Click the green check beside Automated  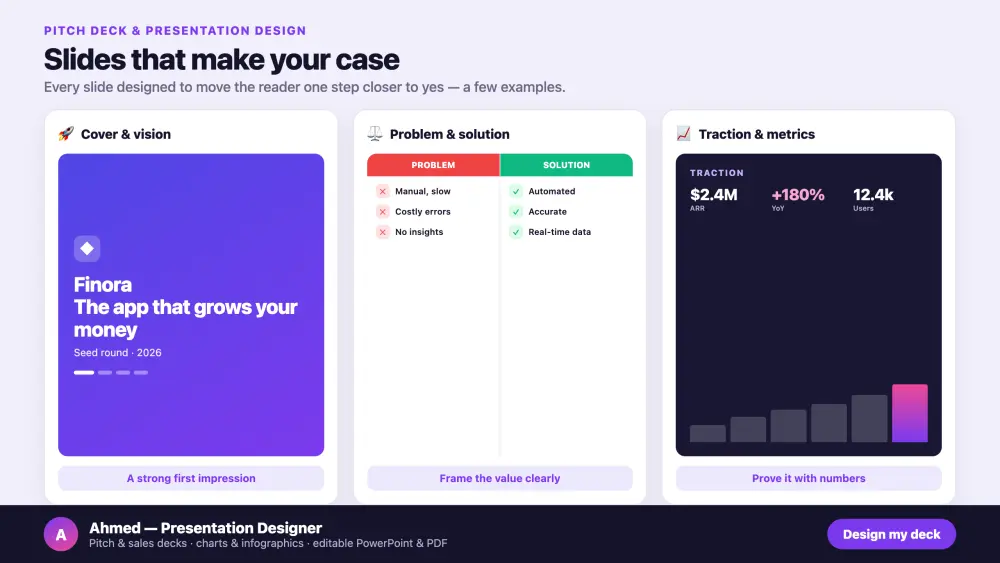[x=516, y=191]
